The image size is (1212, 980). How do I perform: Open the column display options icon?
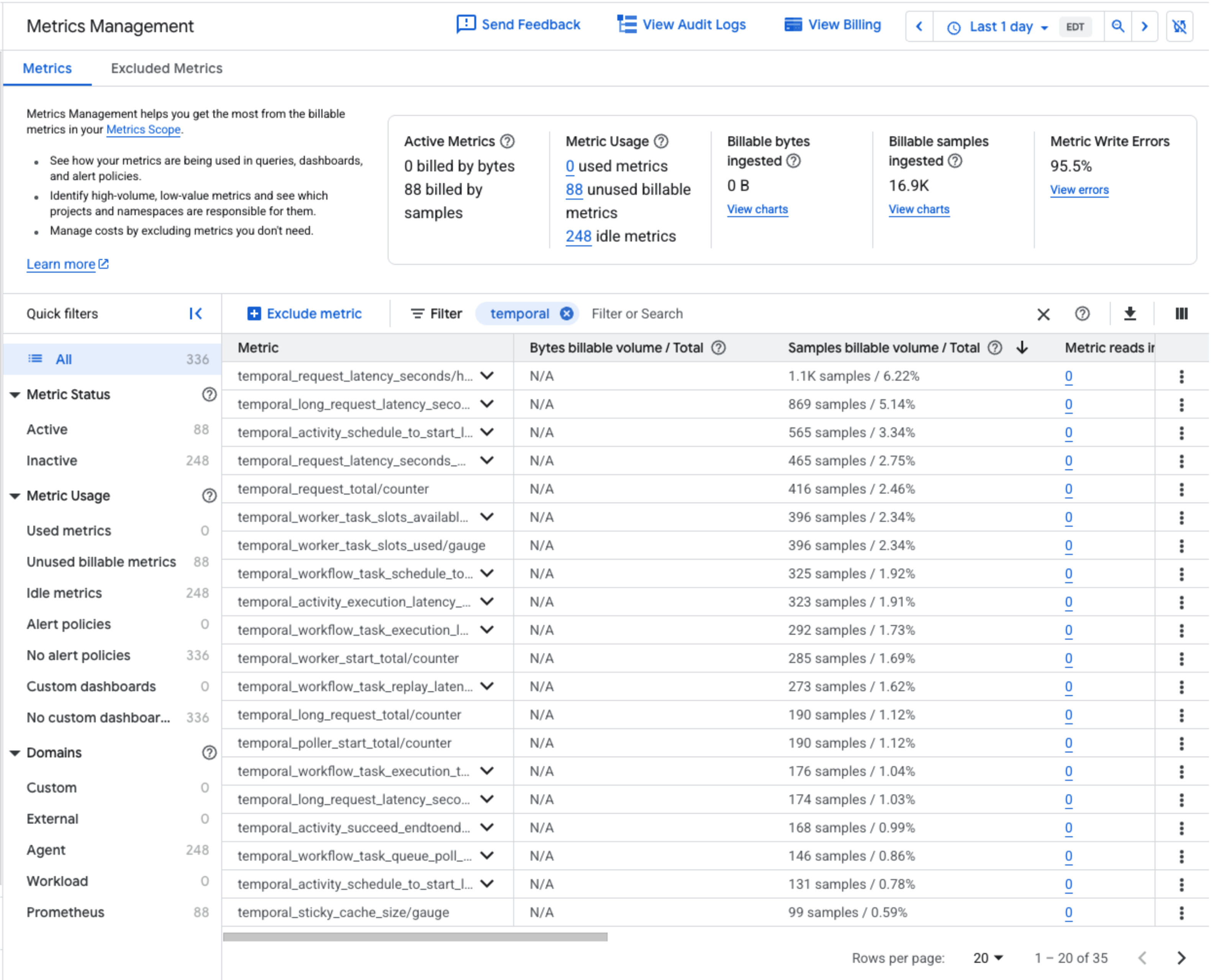click(x=1181, y=314)
